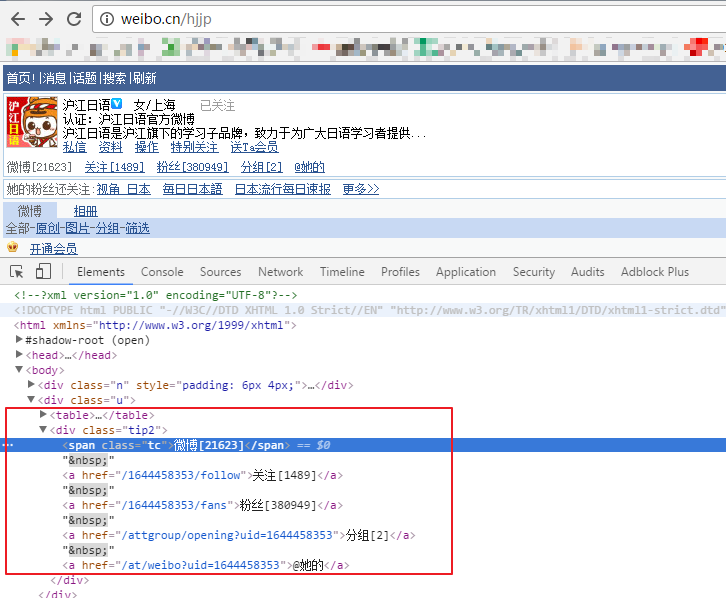Select the DOCTYPE declaration line

(x=363, y=310)
